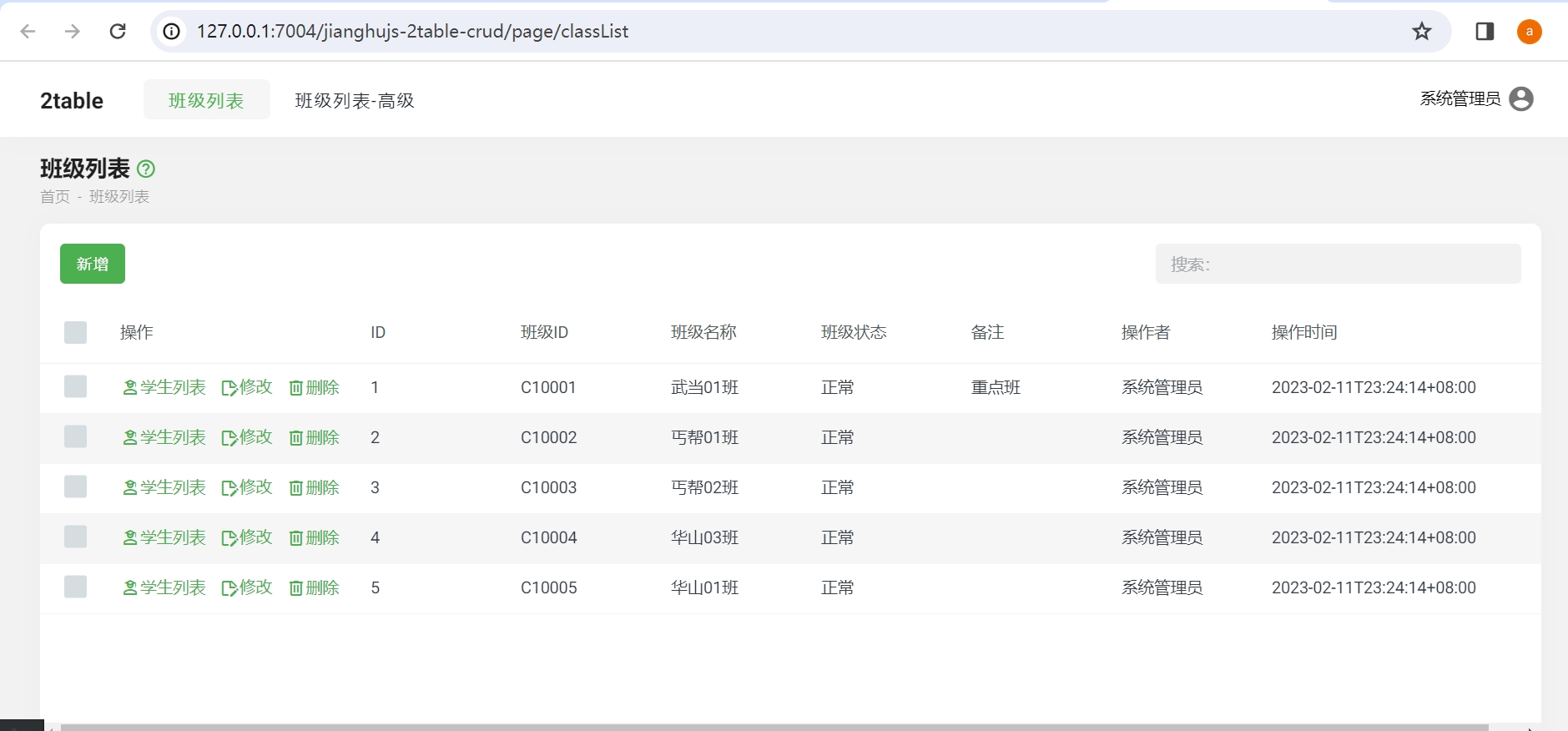Click the green 新增 button
Image resolution: width=1568 pixels, height=731 pixels.
[x=93, y=265]
